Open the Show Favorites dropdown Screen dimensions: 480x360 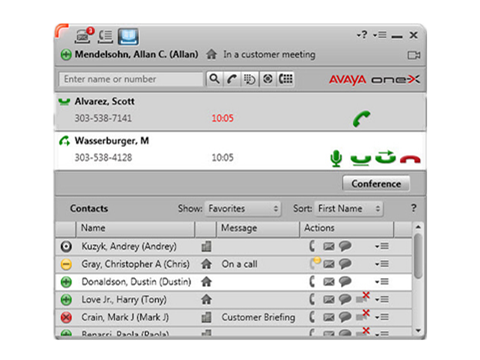pos(243,209)
